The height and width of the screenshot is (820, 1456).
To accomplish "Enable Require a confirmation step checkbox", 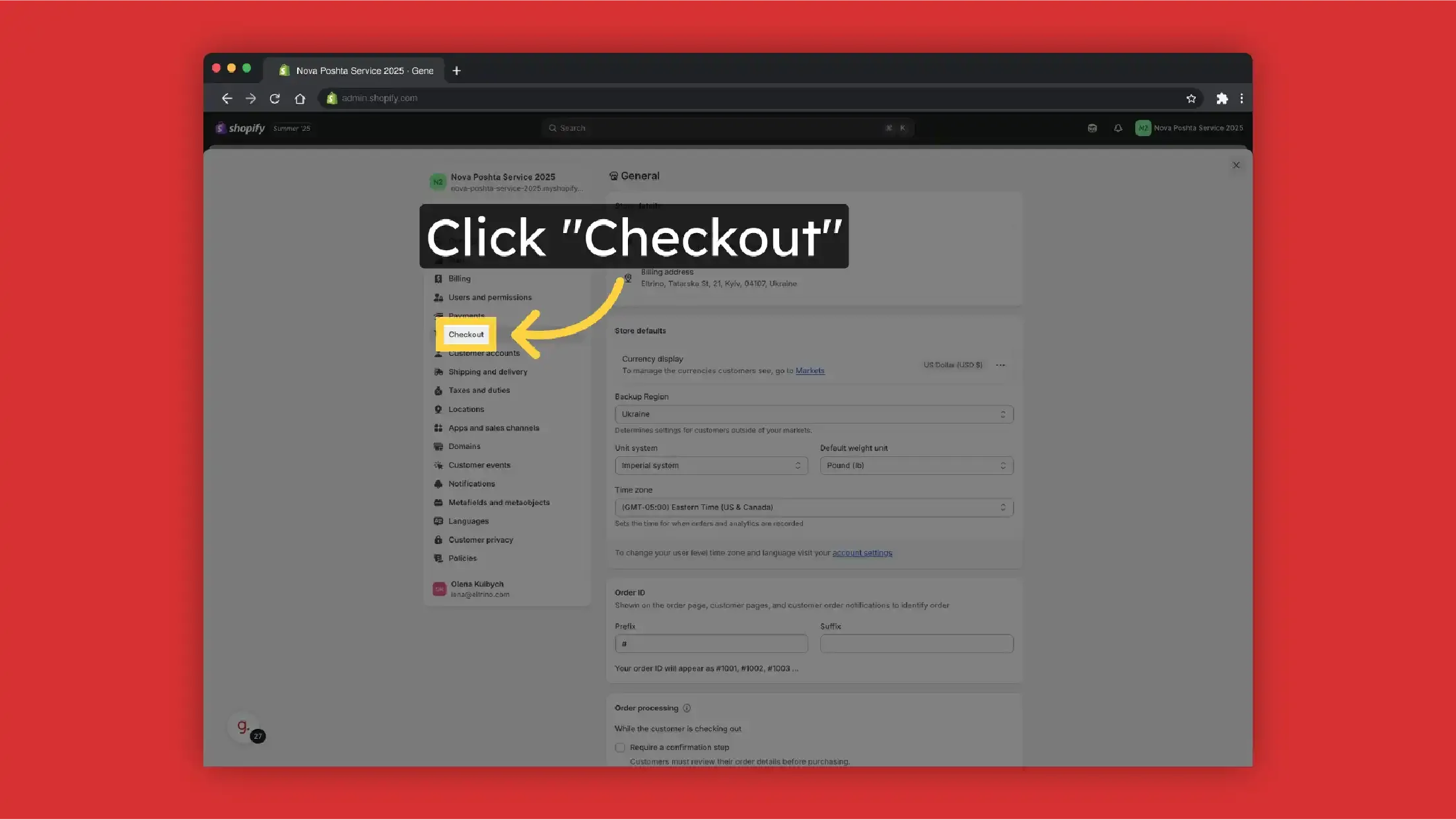I will pyautogui.click(x=619, y=747).
